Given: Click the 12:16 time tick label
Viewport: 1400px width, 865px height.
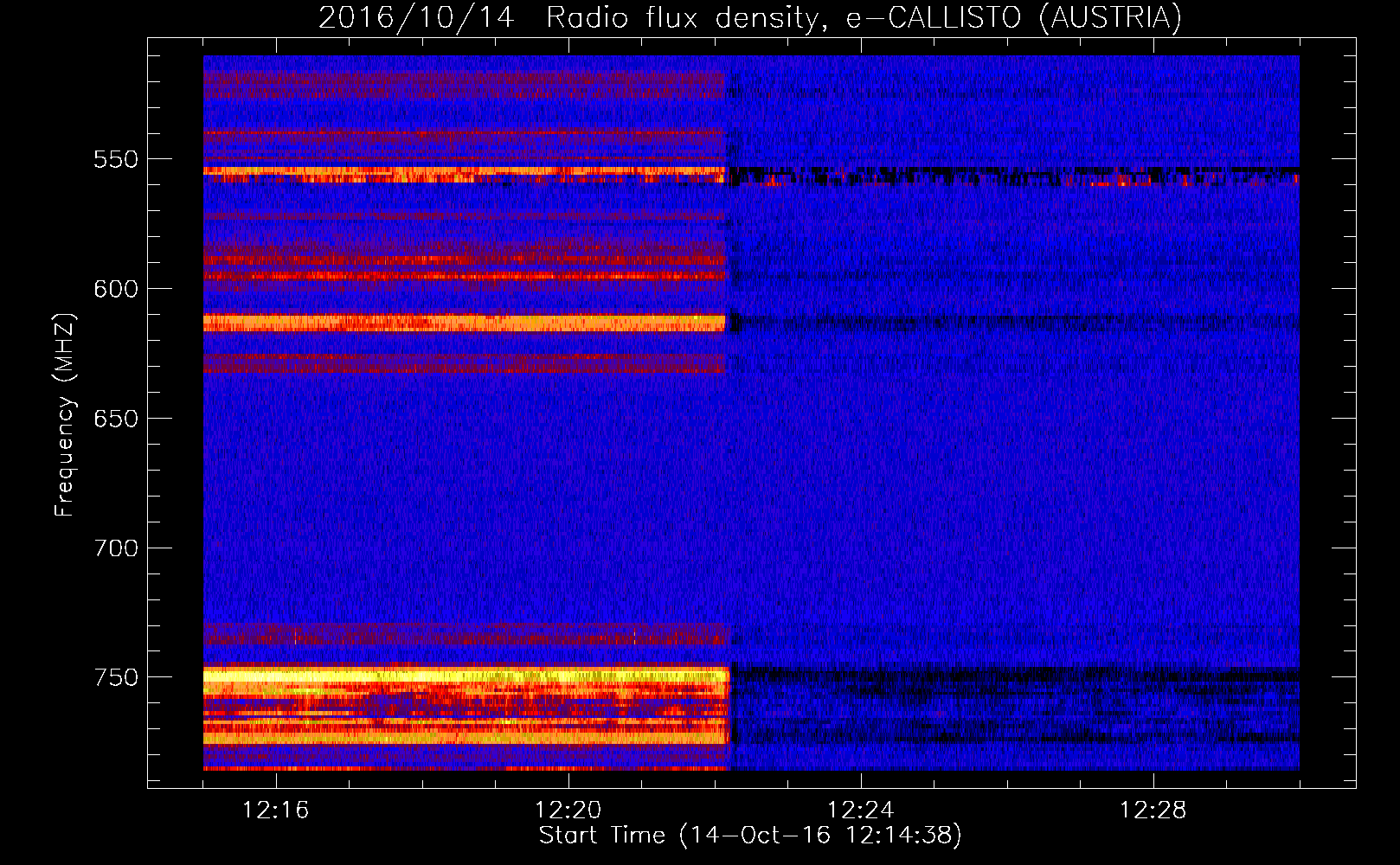Looking at the screenshot, I should [x=276, y=811].
